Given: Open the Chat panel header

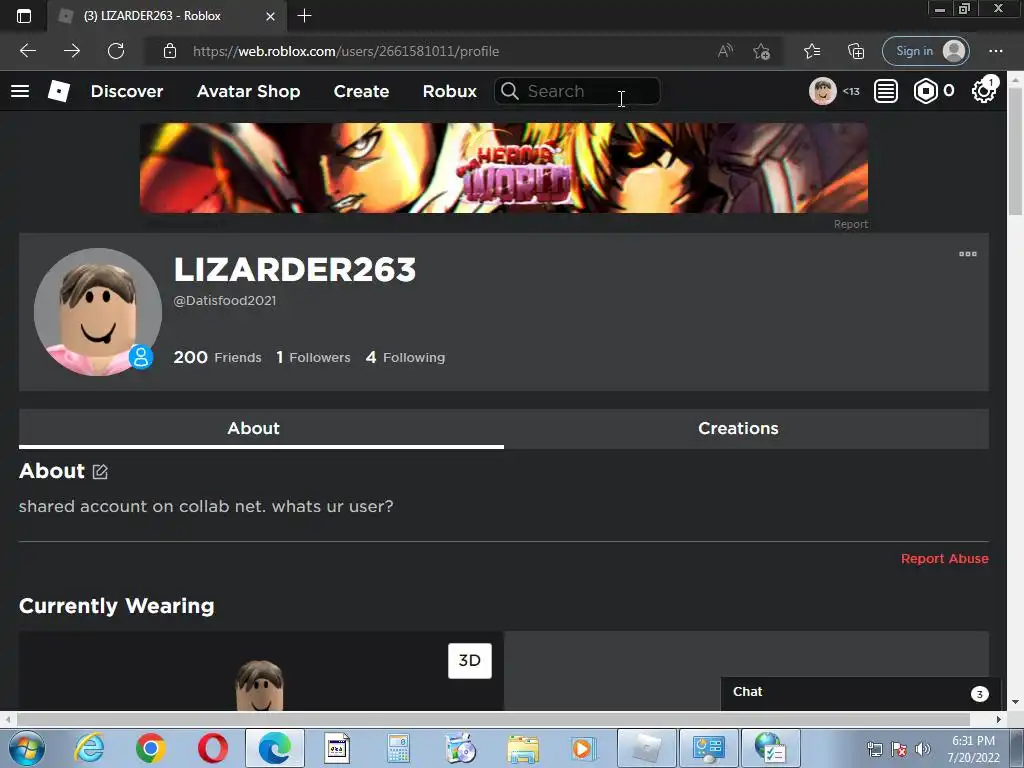Looking at the screenshot, I should (x=860, y=692).
